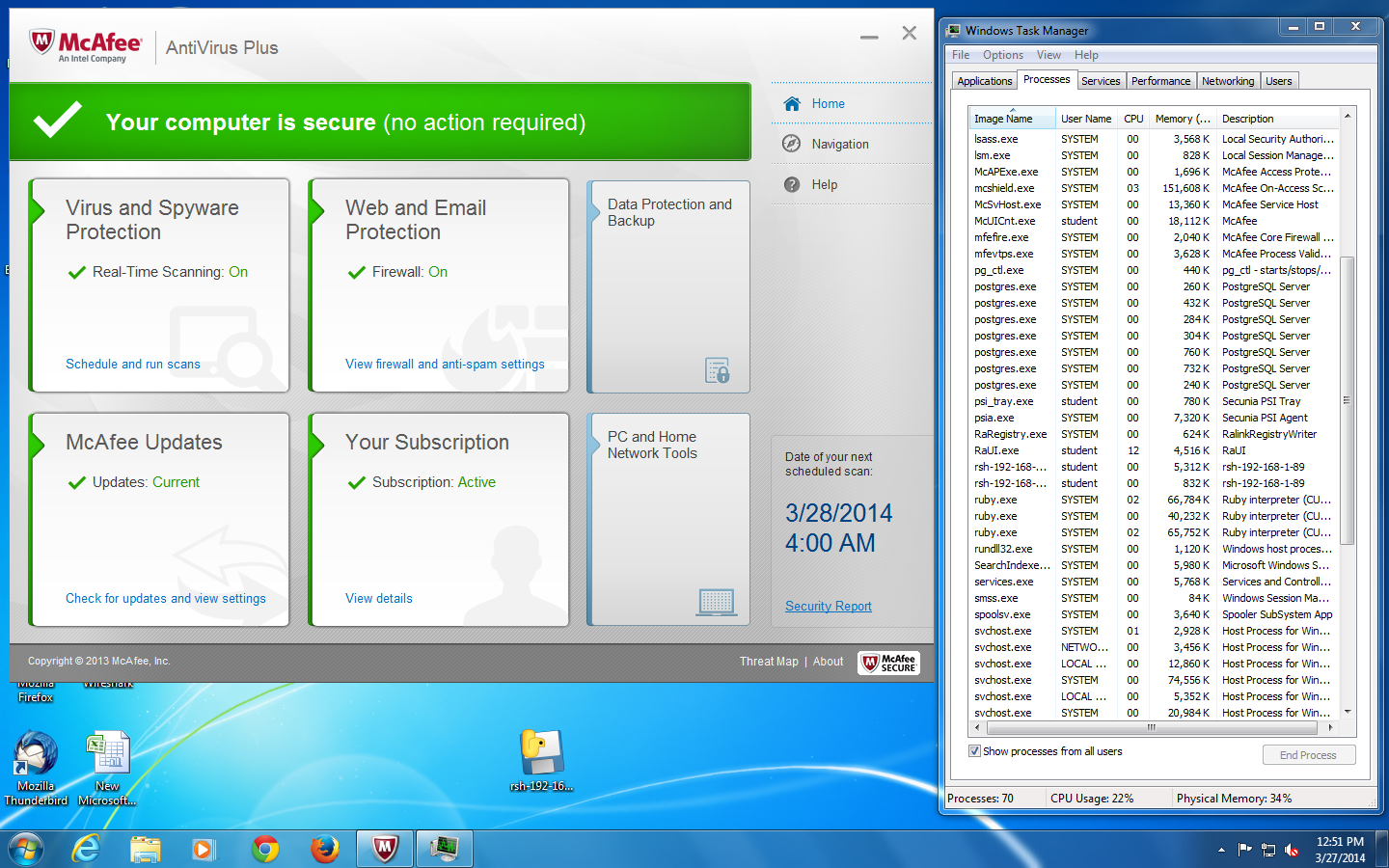Click the Schedule and run scans link
This screenshot has width=1389, height=868.
(133, 364)
